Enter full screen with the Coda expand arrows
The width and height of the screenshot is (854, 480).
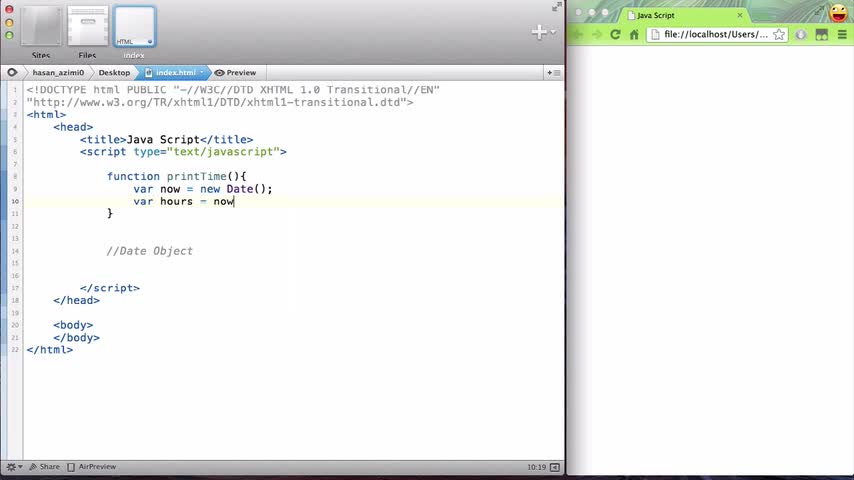(556, 7)
